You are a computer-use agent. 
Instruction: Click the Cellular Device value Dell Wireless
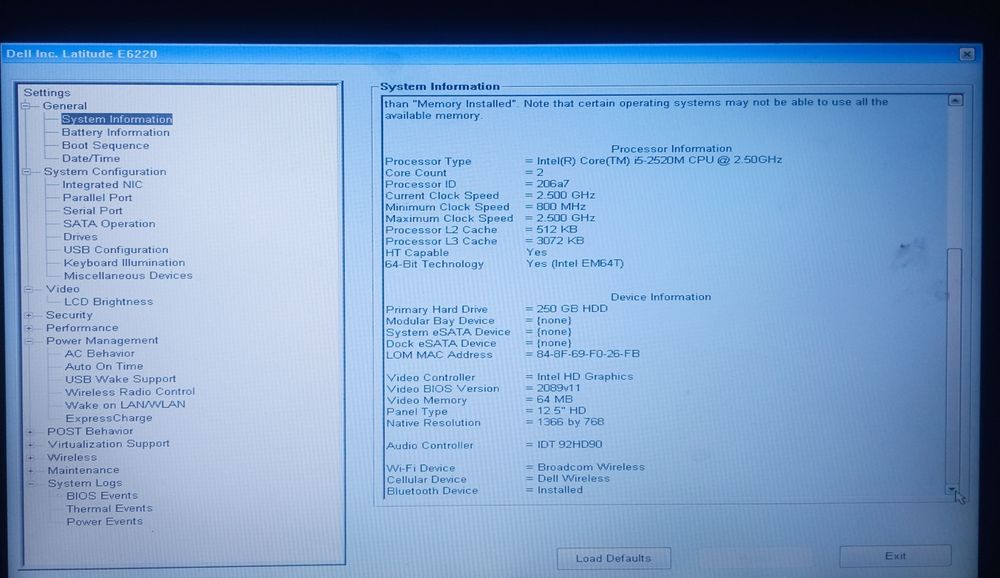coord(573,479)
